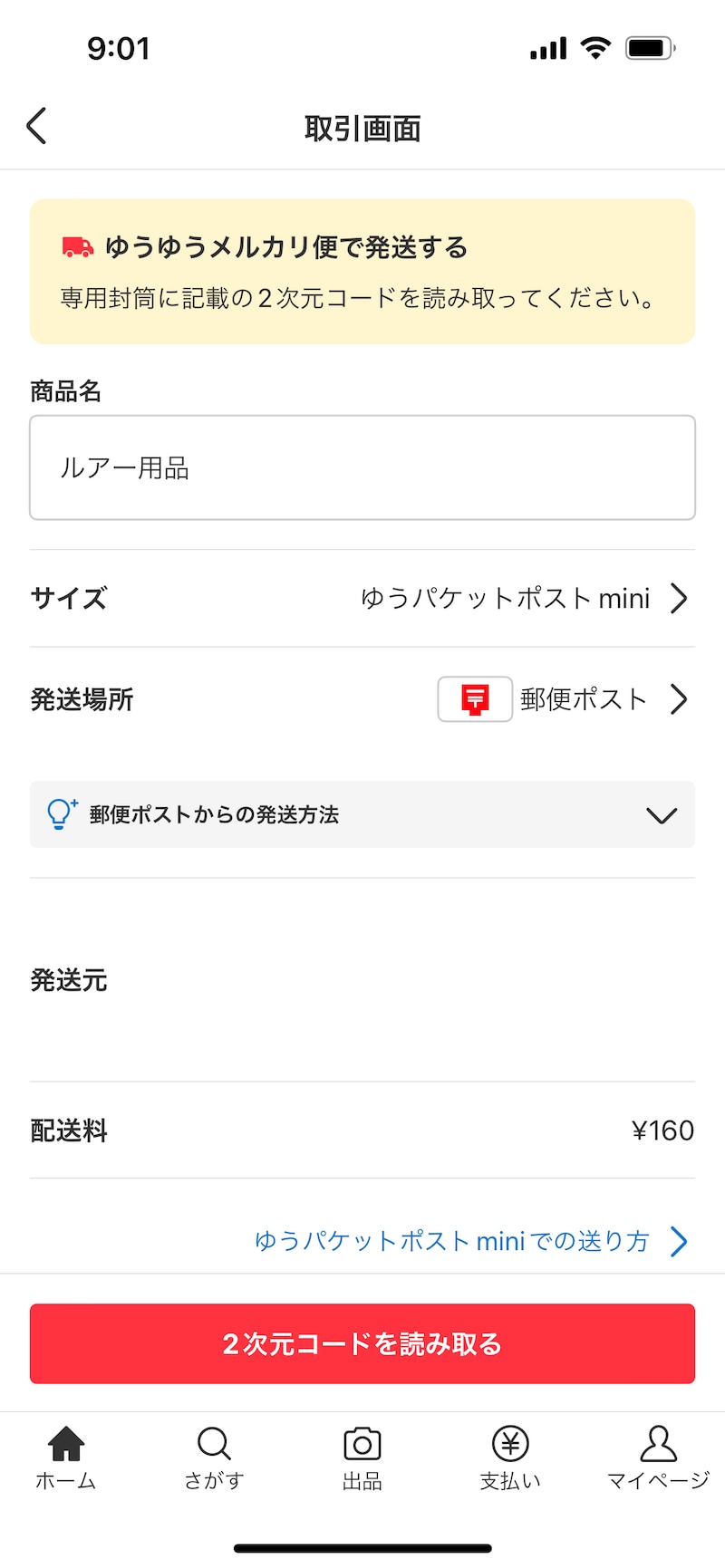Viewport: 725px width, 1568px height.
Task: Tap the search magnifier icon
Action: (214, 1443)
